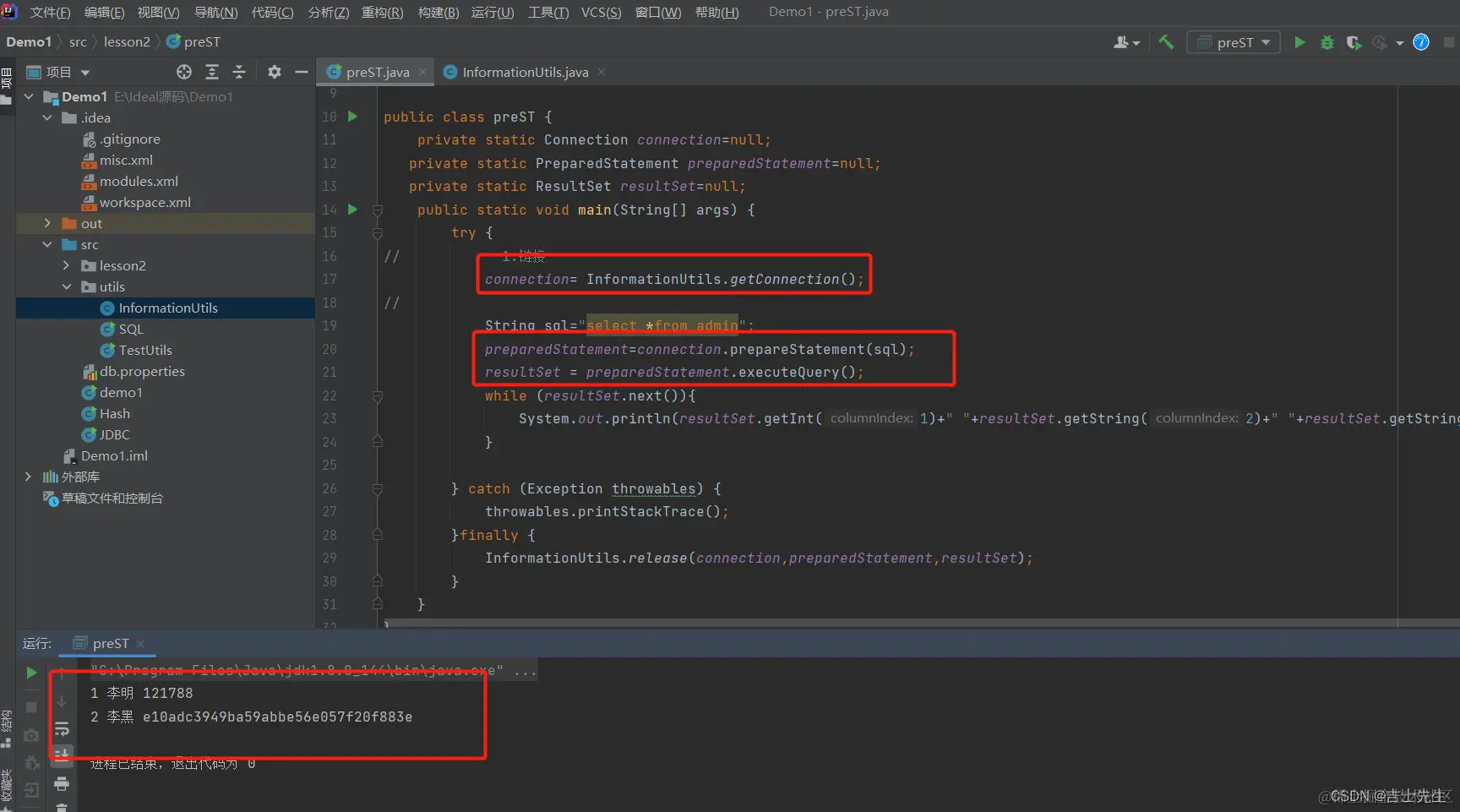Run with coverage using the shield icon
The image size is (1460, 812).
click(x=1354, y=42)
